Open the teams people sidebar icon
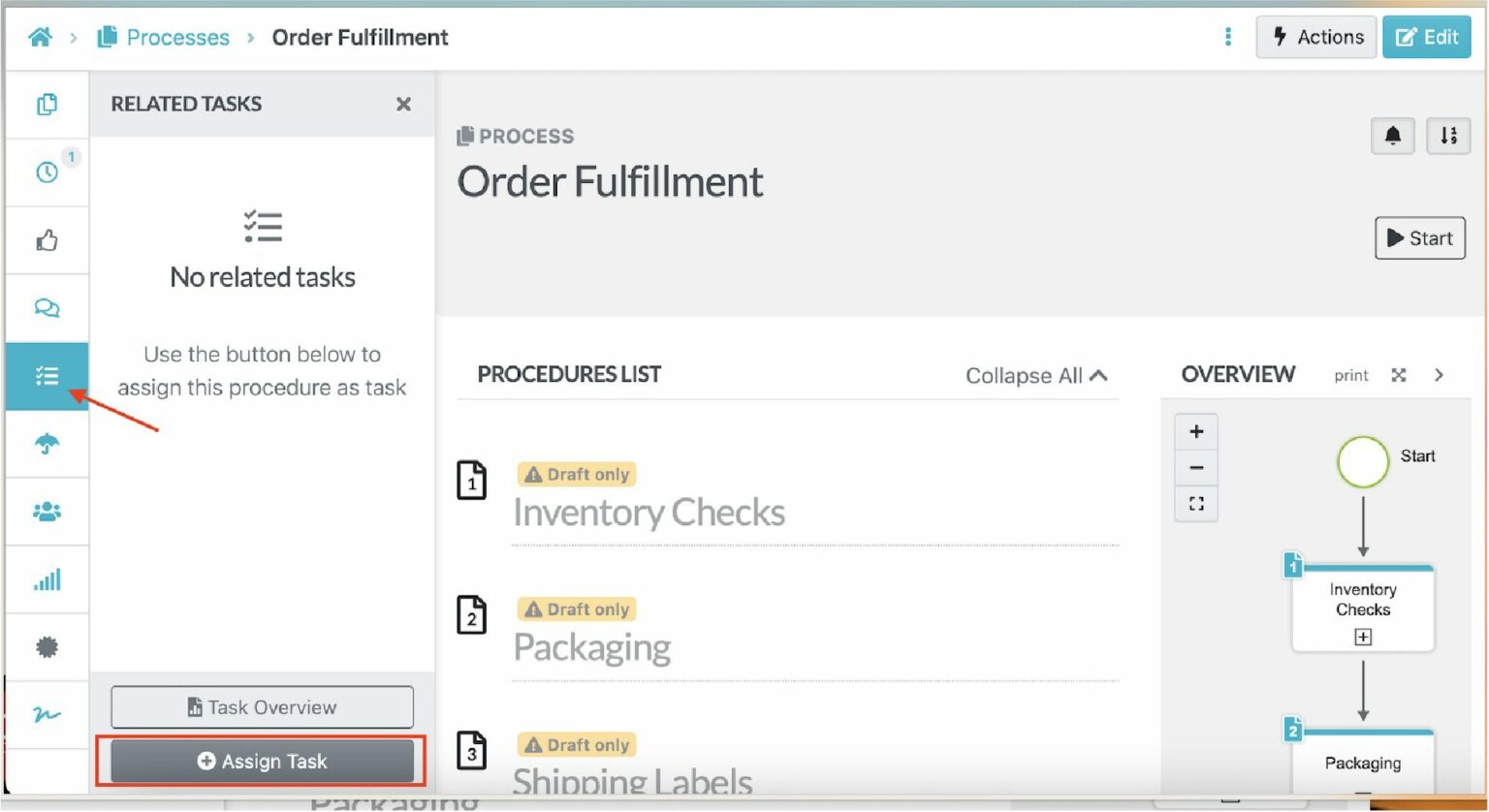Image resolution: width=1489 pixels, height=812 pixels. click(47, 512)
